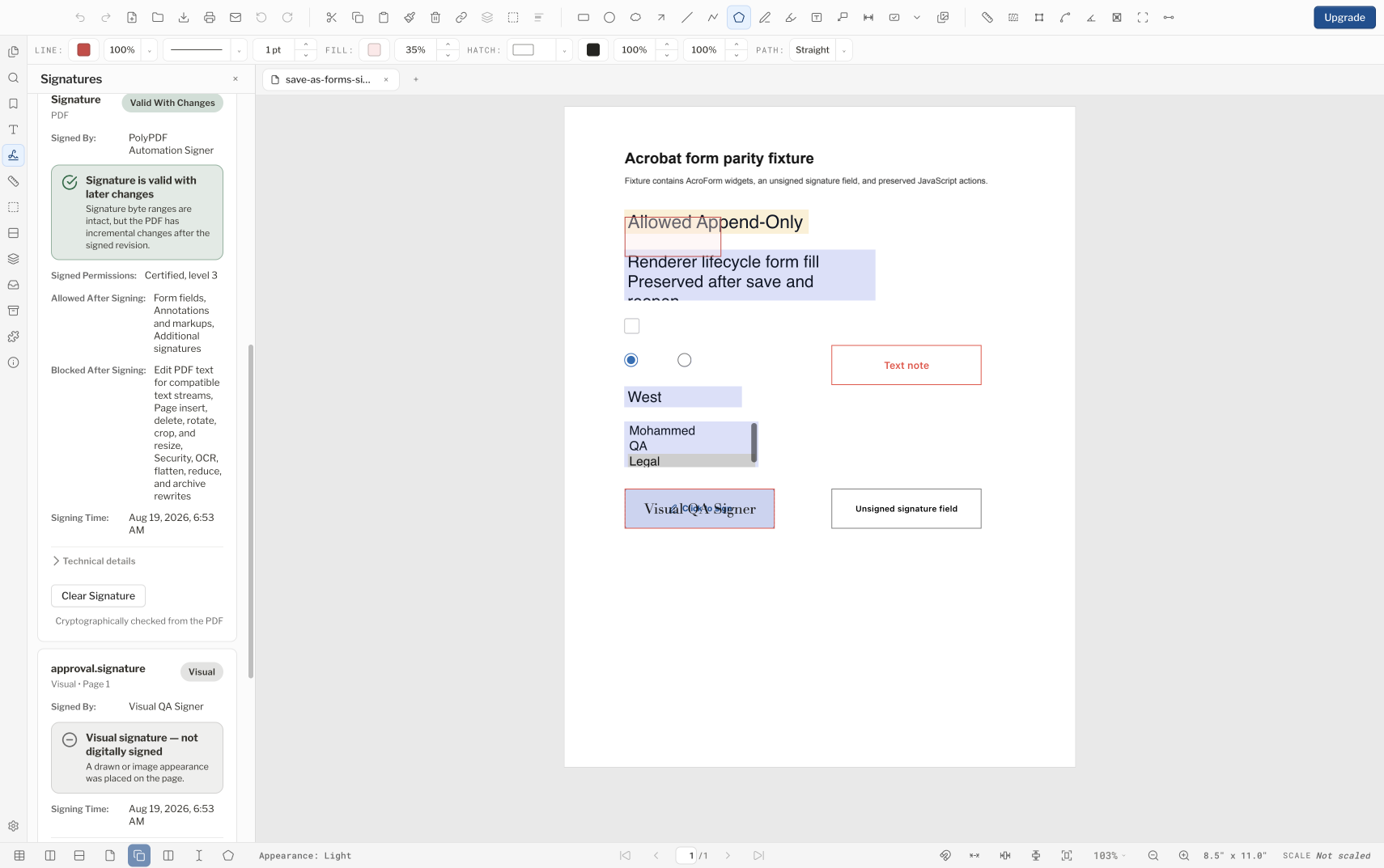Toggle the grid view in status bar
This screenshot has height=868, width=1384.
[x=19, y=855]
